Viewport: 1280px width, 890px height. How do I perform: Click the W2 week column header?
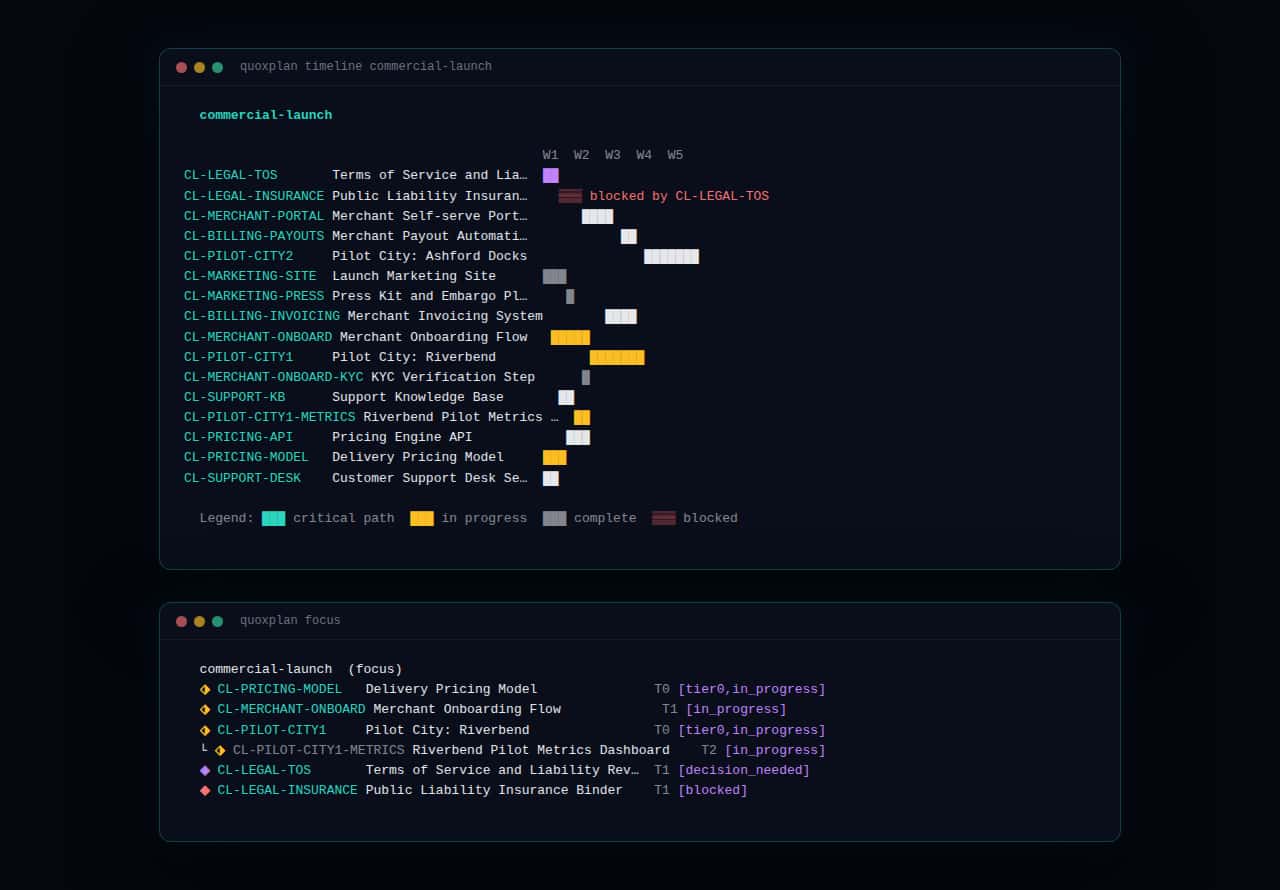click(582, 155)
